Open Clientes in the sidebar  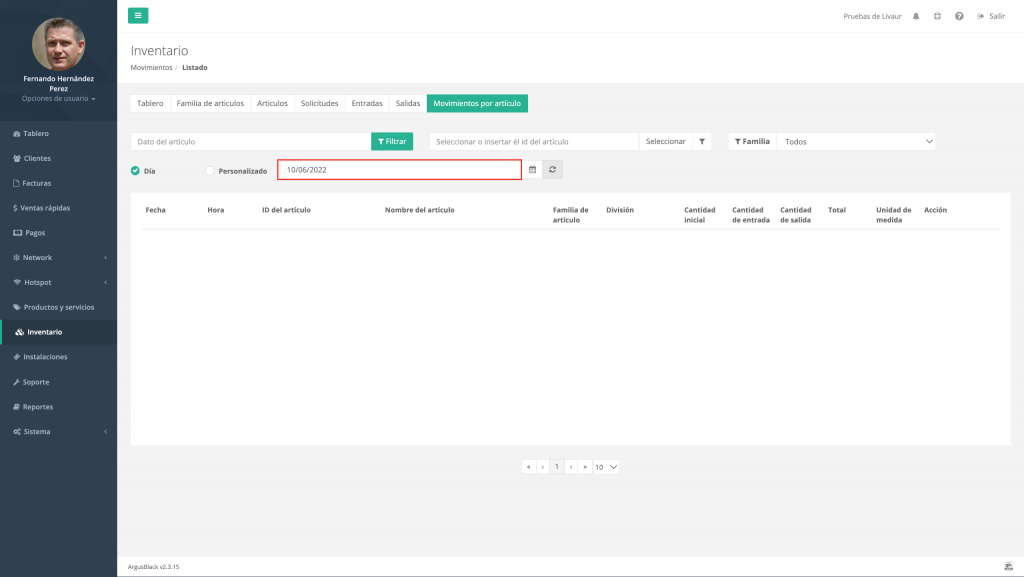(59, 158)
